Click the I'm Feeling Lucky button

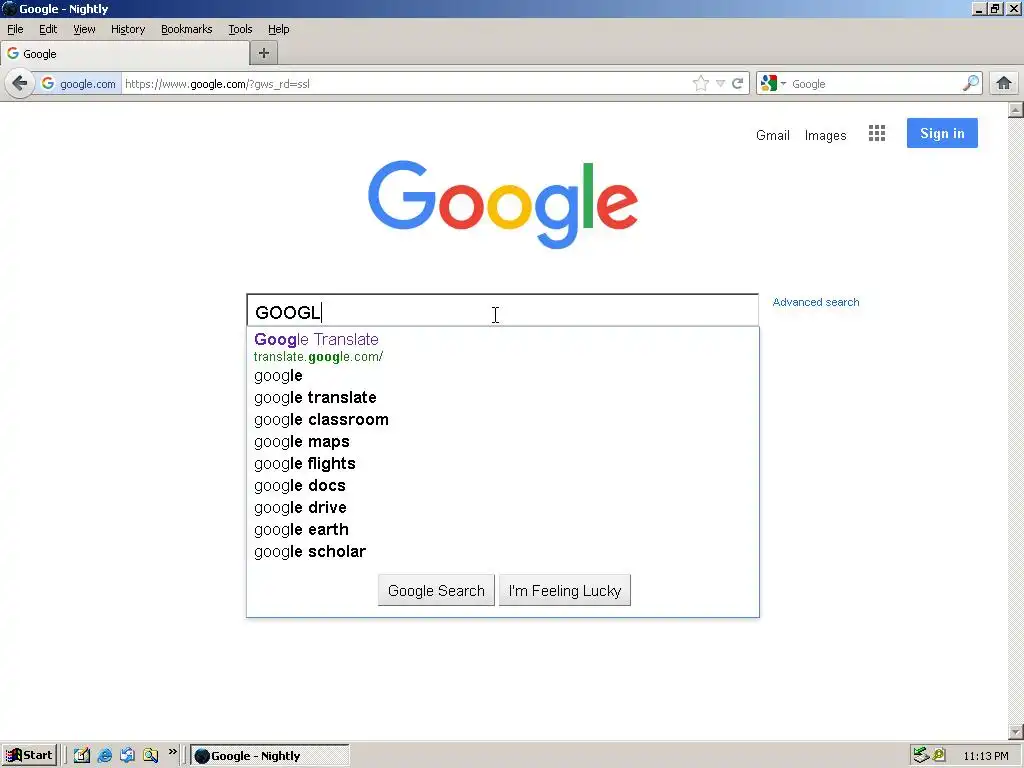pos(565,590)
